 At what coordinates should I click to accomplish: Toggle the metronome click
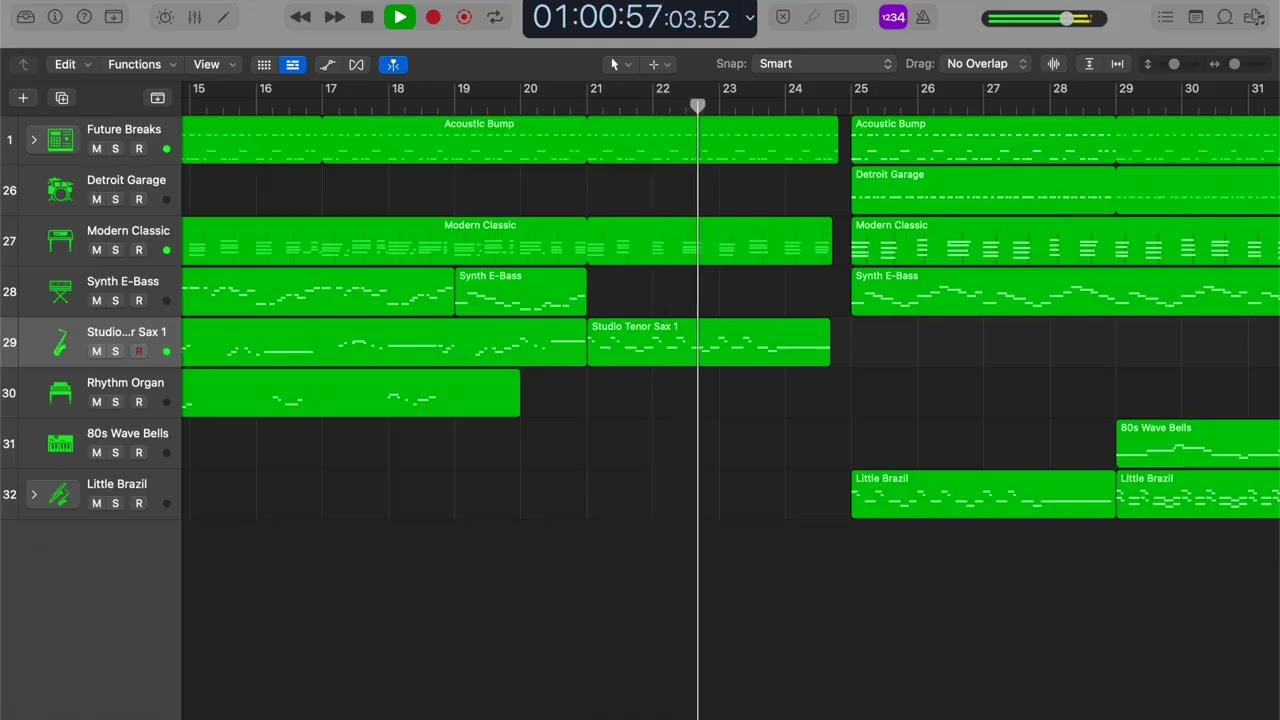point(923,17)
